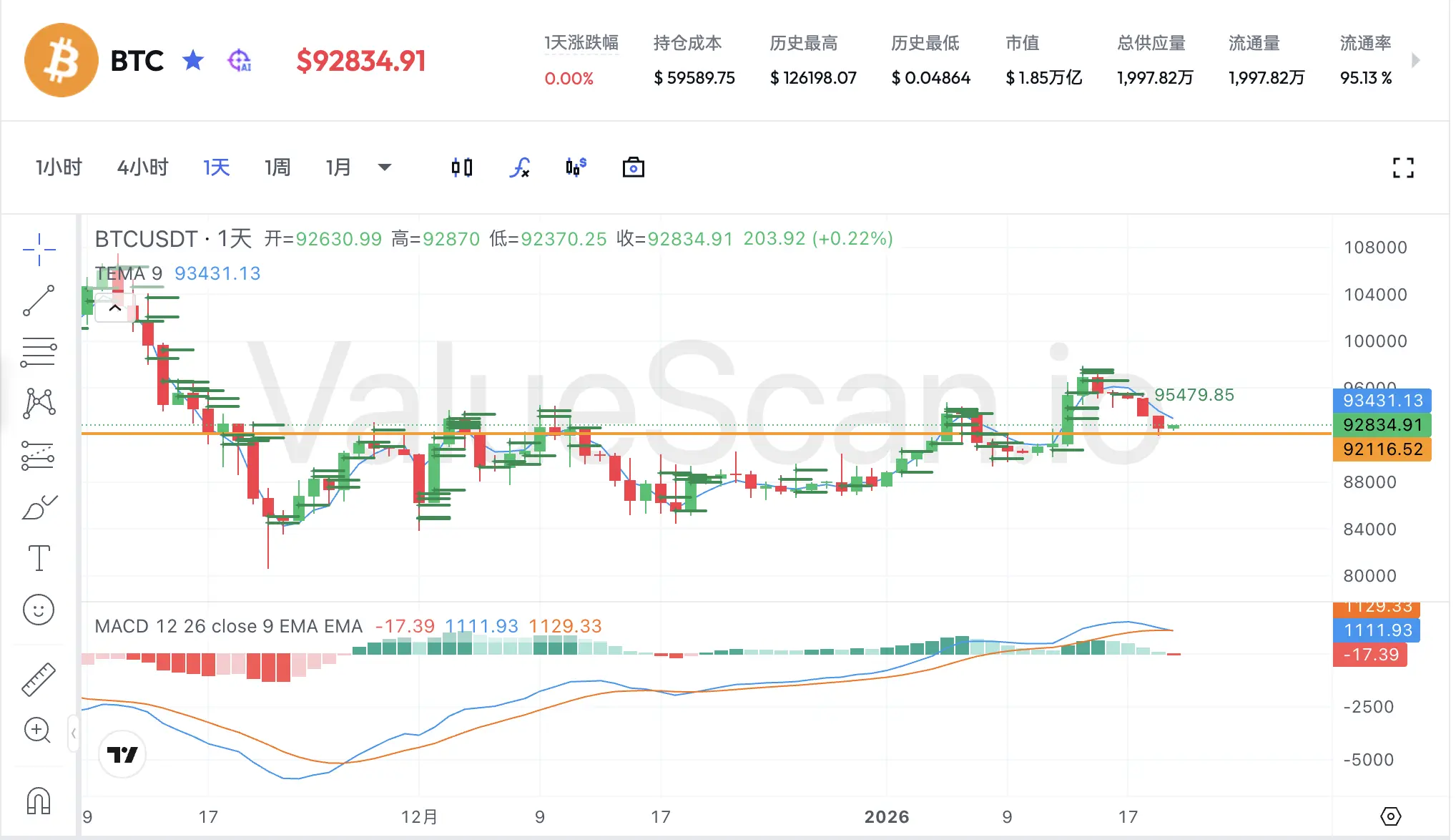The width and height of the screenshot is (1456, 840).
Task: Open the emoji icons tool
Action: (39, 610)
